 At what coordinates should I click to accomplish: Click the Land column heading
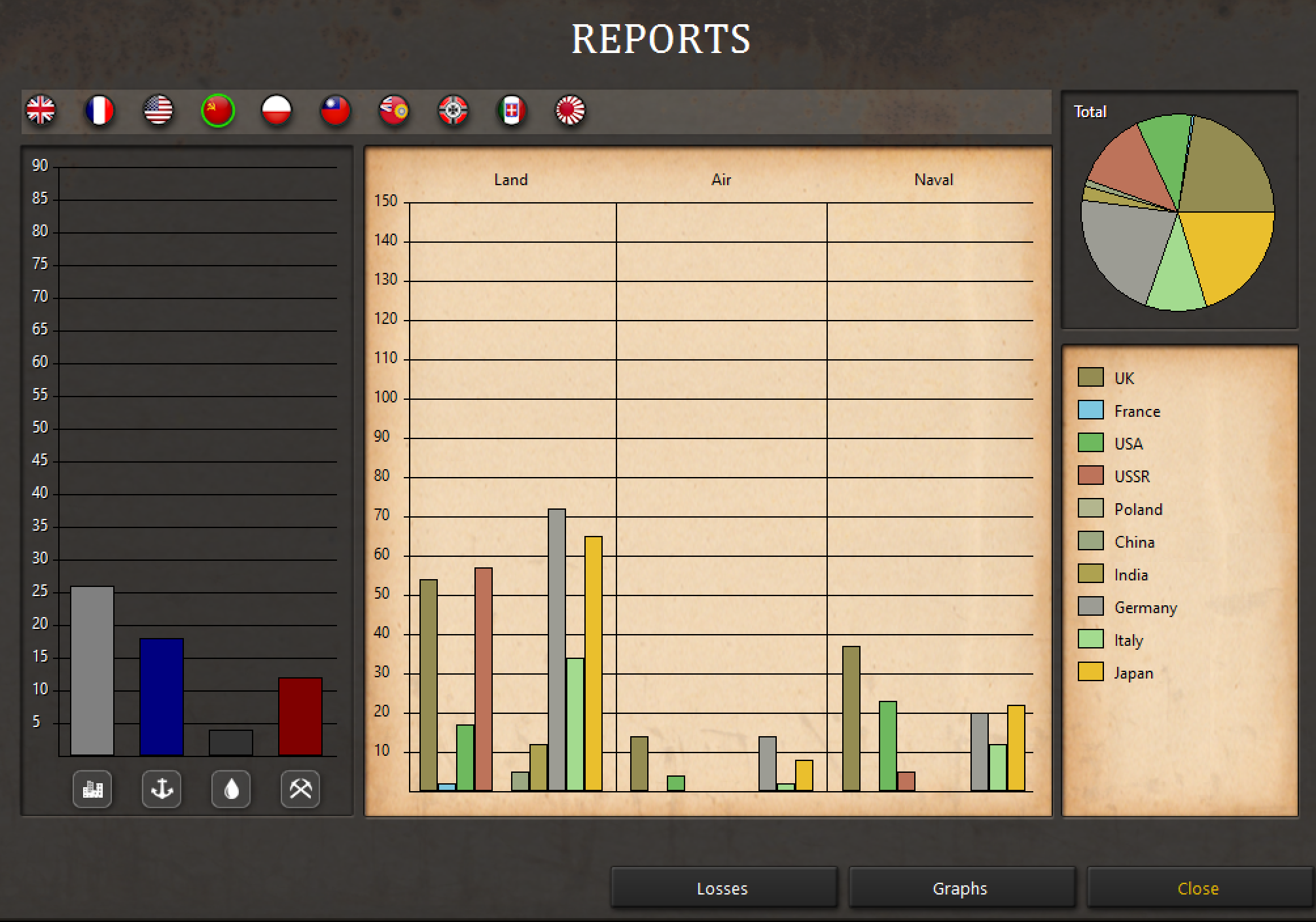point(510,180)
